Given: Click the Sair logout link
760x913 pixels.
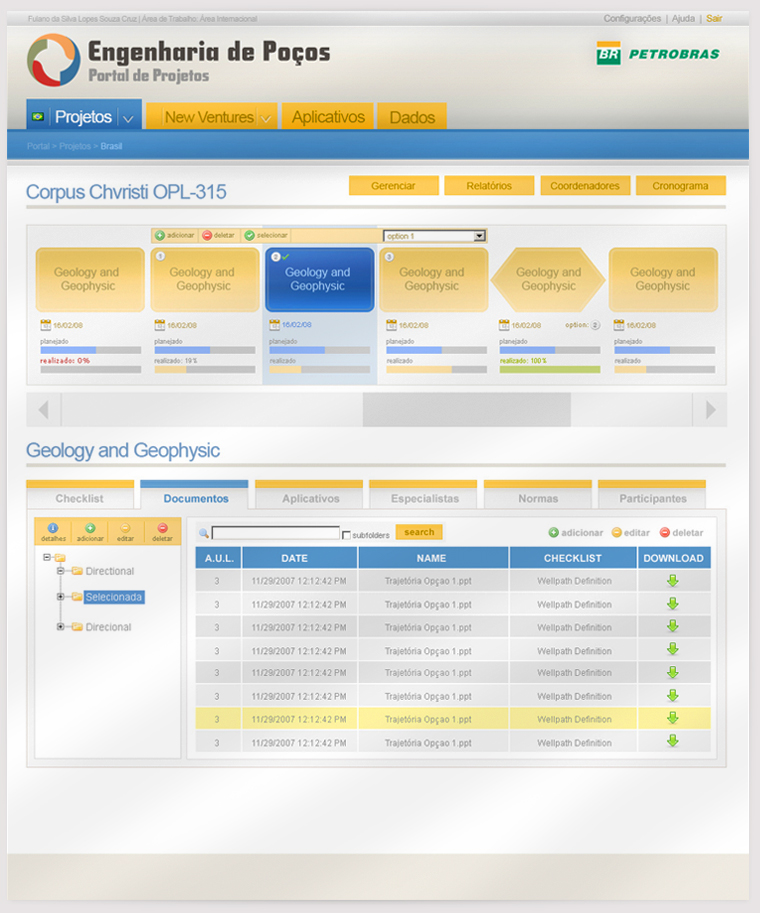Looking at the screenshot, I should tap(714, 19).
